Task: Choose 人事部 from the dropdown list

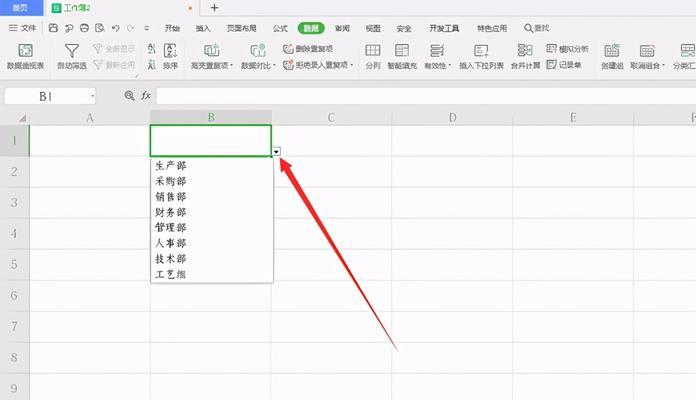Action: (212, 243)
